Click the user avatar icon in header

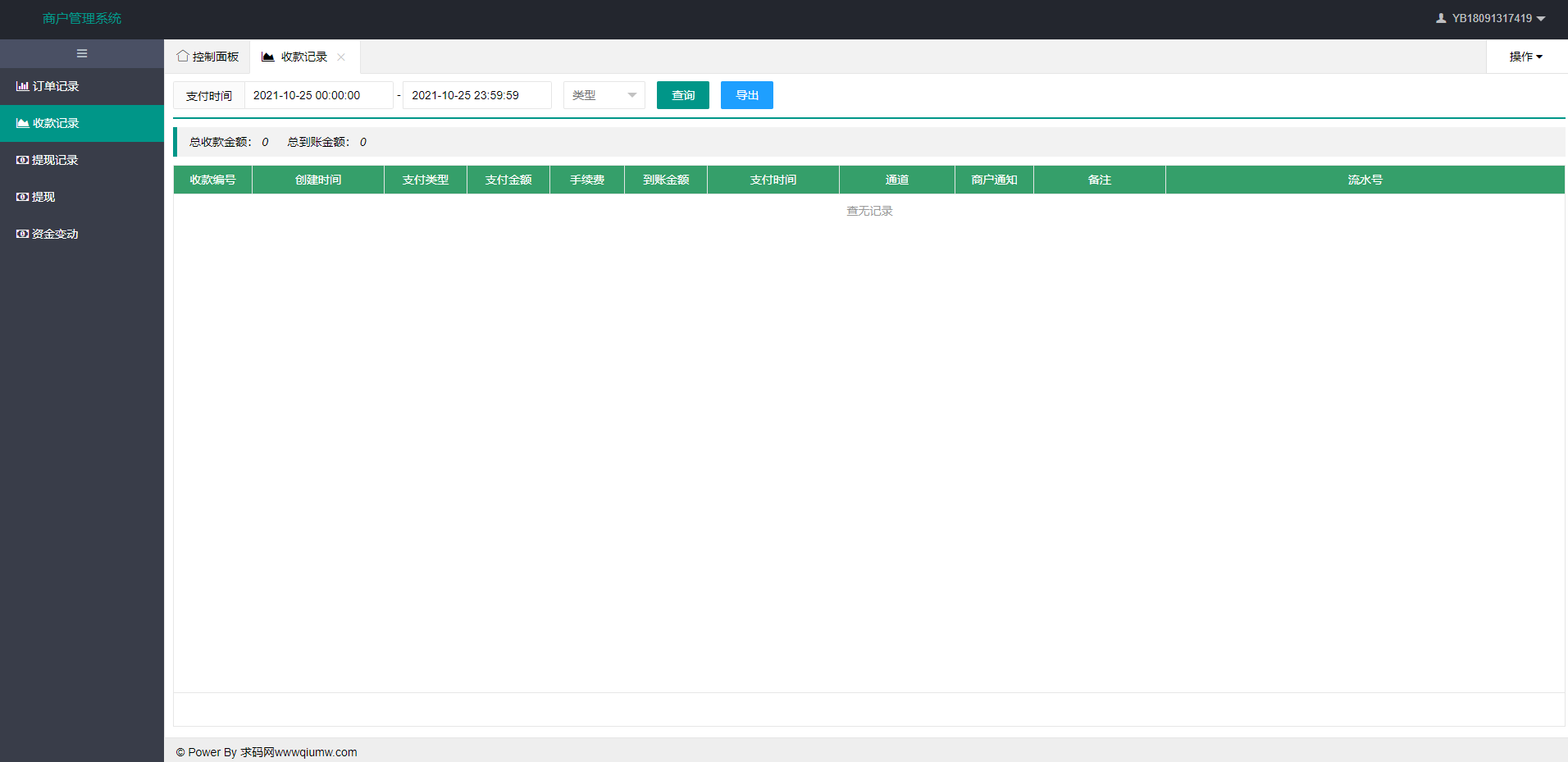[1441, 18]
